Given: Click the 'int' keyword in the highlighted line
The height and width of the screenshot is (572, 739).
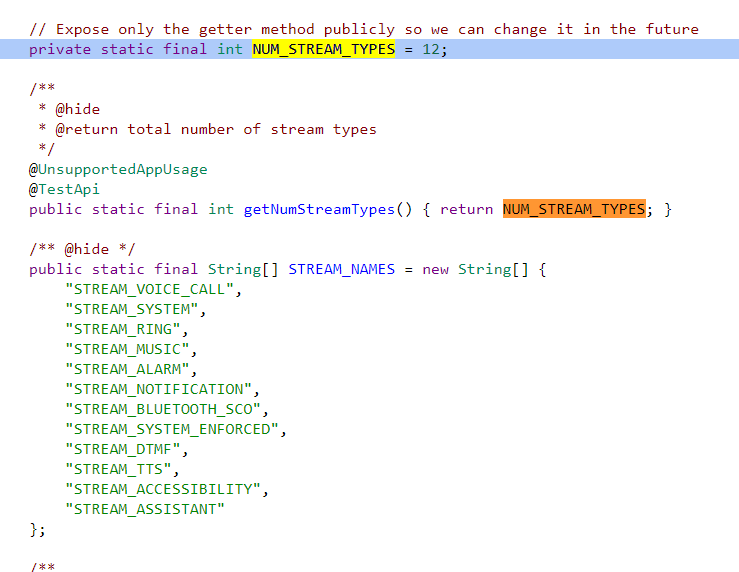Looking at the screenshot, I should [x=230, y=49].
